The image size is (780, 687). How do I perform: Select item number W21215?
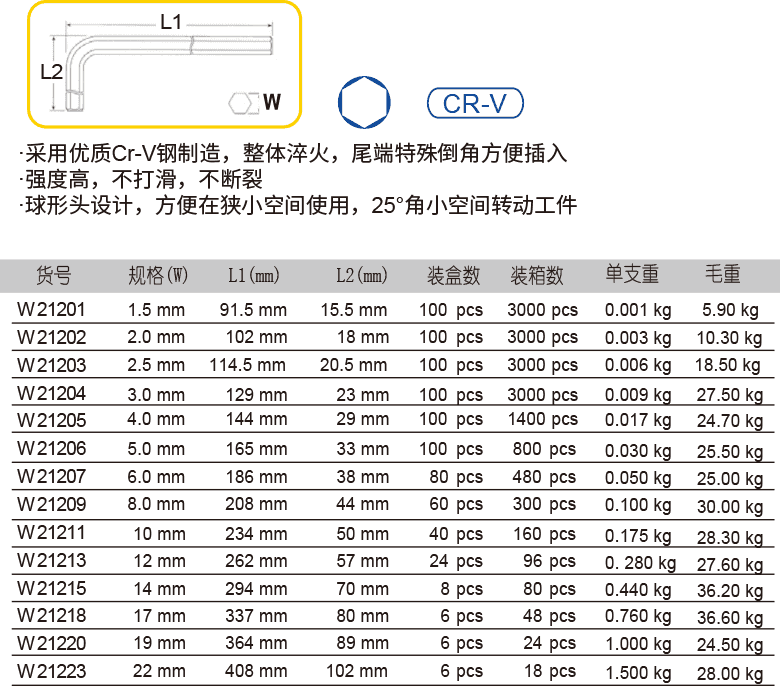(51, 589)
